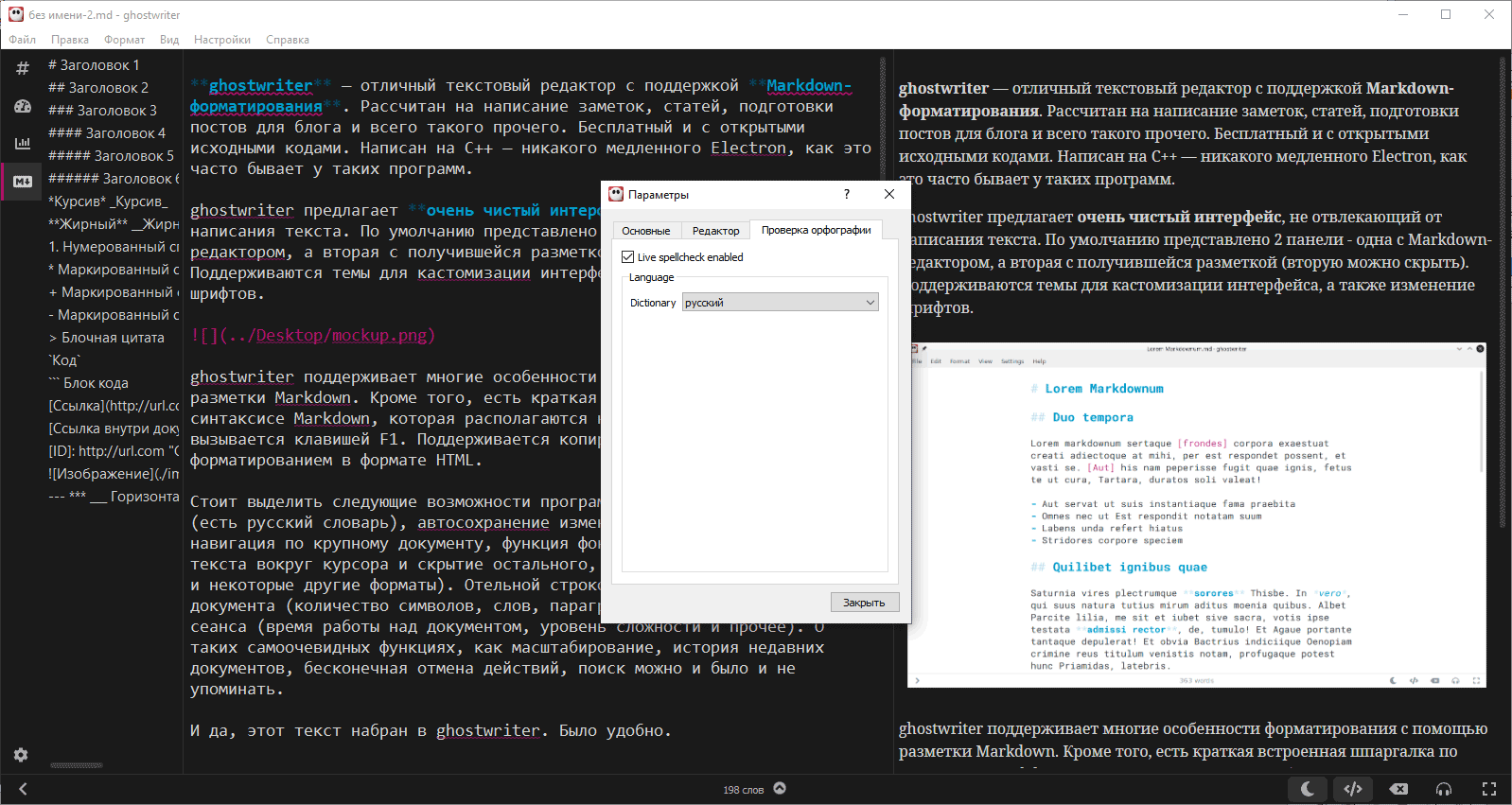The image size is (1512, 805).
Task: Select '[Ссылка](http://url.com' row
Action: pyautogui.click(x=113, y=406)
